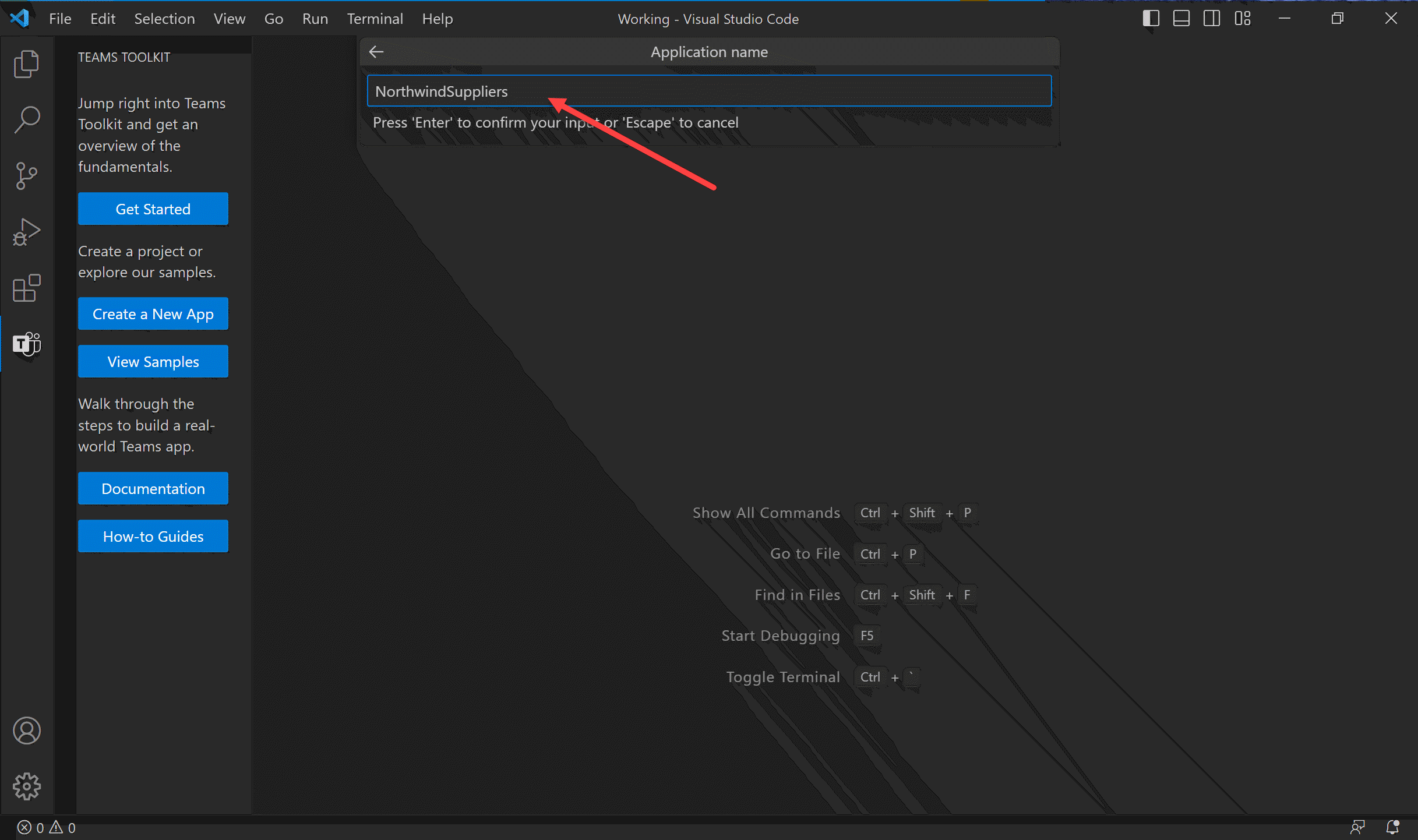Viewport: 1418px width, 840px height.
Task: Focus the Application name input field
Action: point(709,91)
